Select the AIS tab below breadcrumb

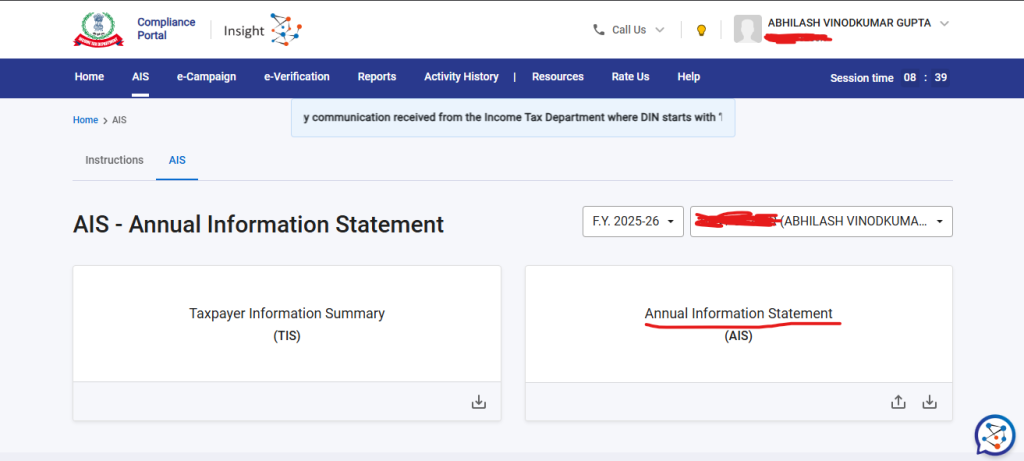(177, 160)
